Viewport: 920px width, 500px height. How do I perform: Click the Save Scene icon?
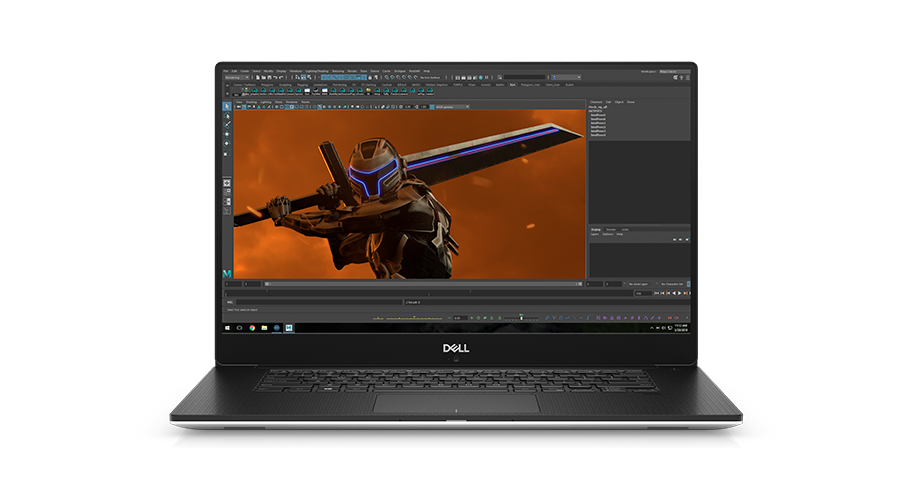click(x=269, y=77)
